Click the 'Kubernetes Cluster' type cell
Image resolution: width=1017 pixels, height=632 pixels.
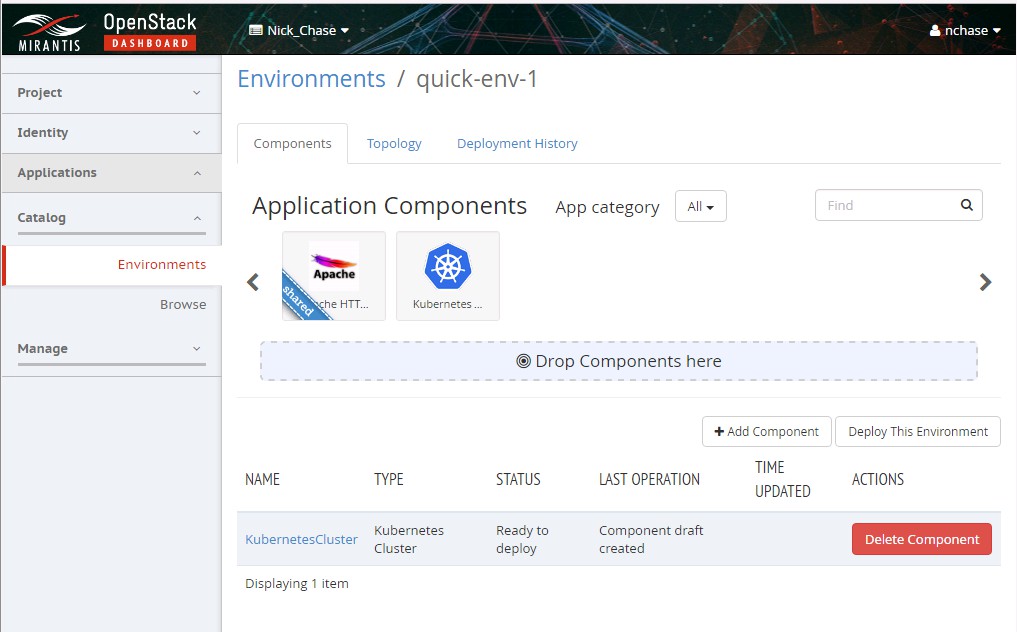pos(409,539)
